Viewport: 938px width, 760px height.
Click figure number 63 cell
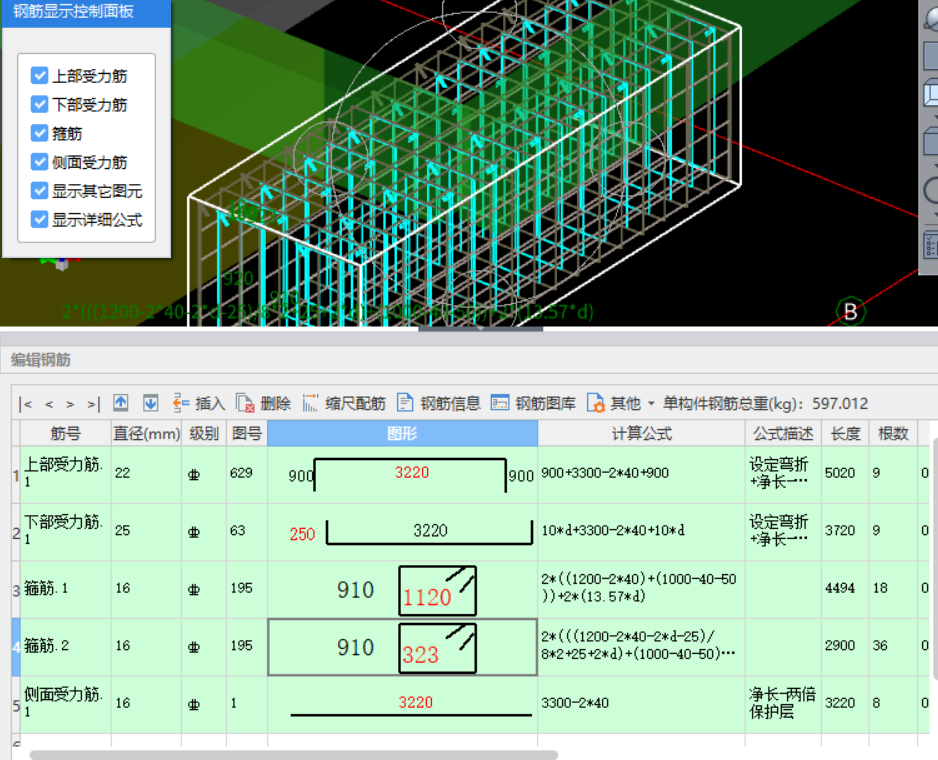246,531
